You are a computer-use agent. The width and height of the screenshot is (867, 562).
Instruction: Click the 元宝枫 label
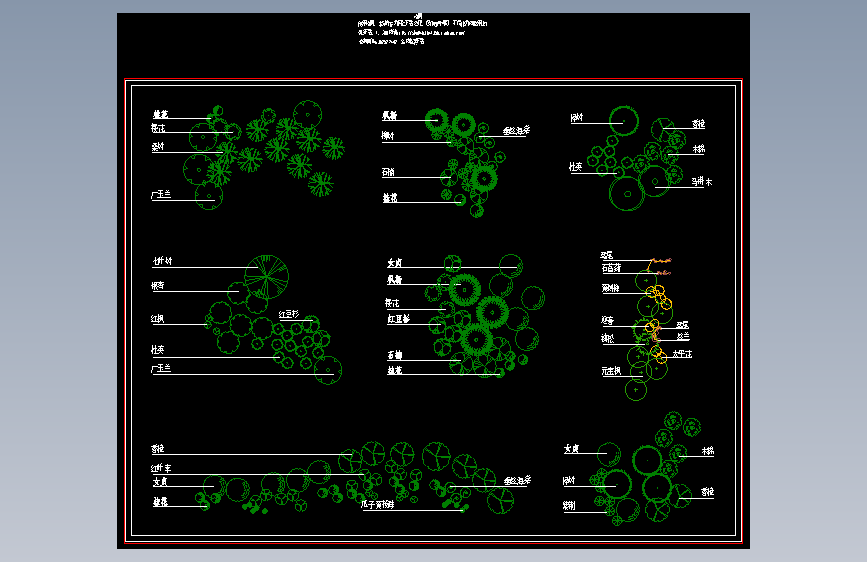611,371
